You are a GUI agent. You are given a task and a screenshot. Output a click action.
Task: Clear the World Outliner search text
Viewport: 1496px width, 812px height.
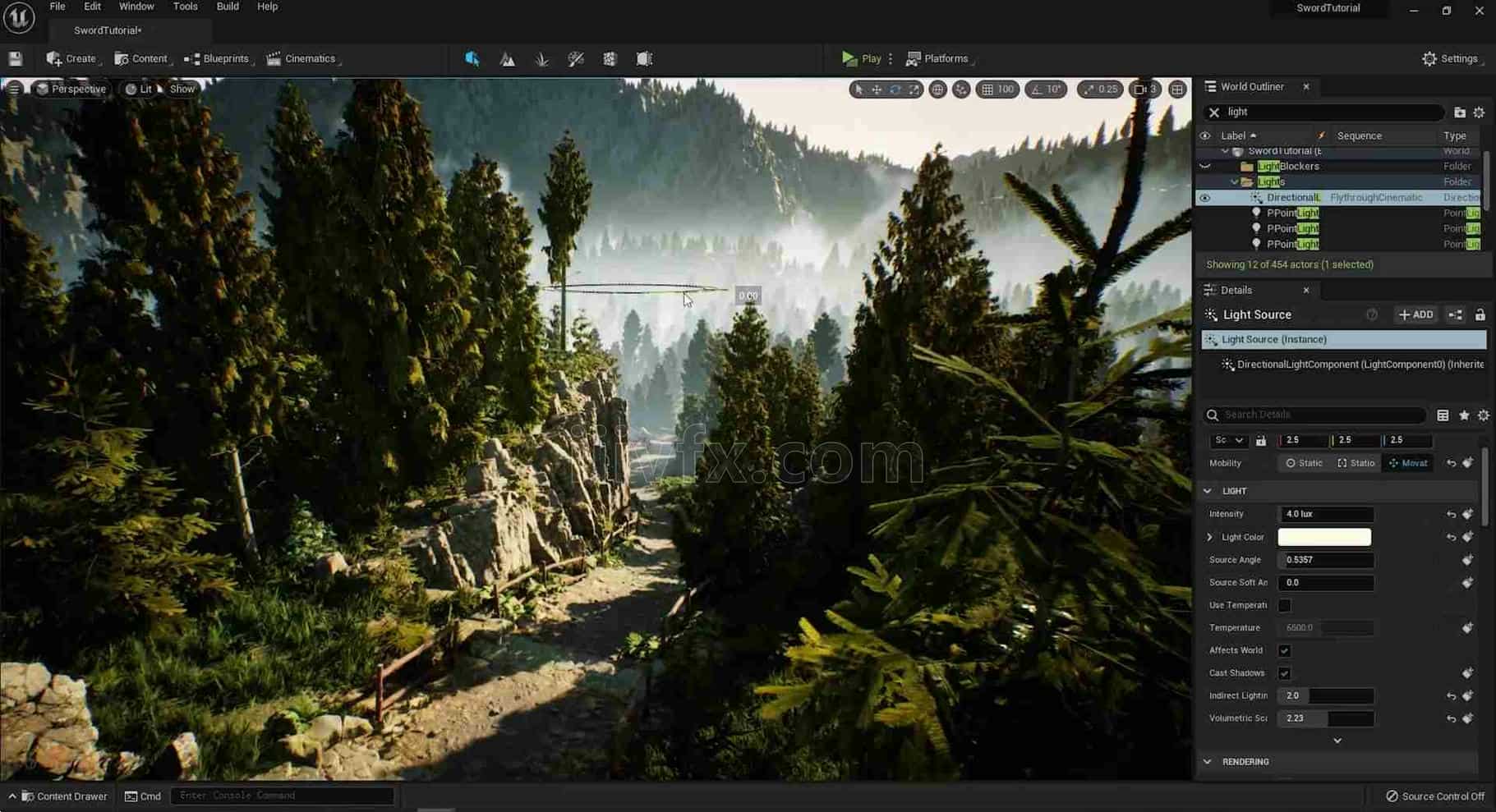point(1214,112)
